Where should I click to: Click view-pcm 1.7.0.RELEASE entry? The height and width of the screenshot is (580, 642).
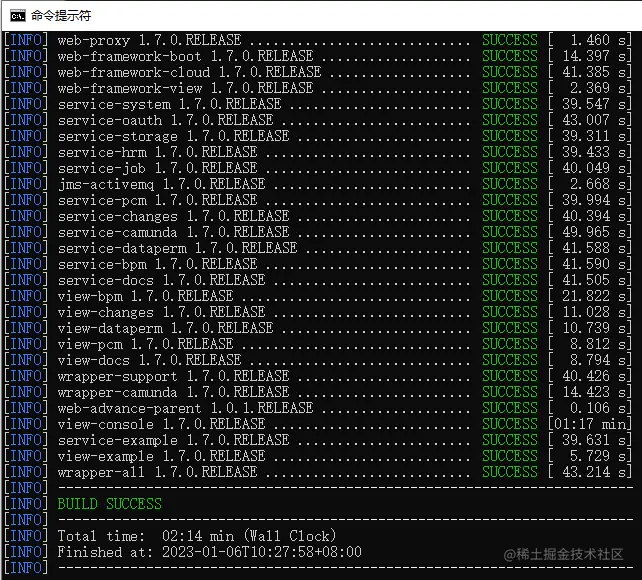point(145,344)
